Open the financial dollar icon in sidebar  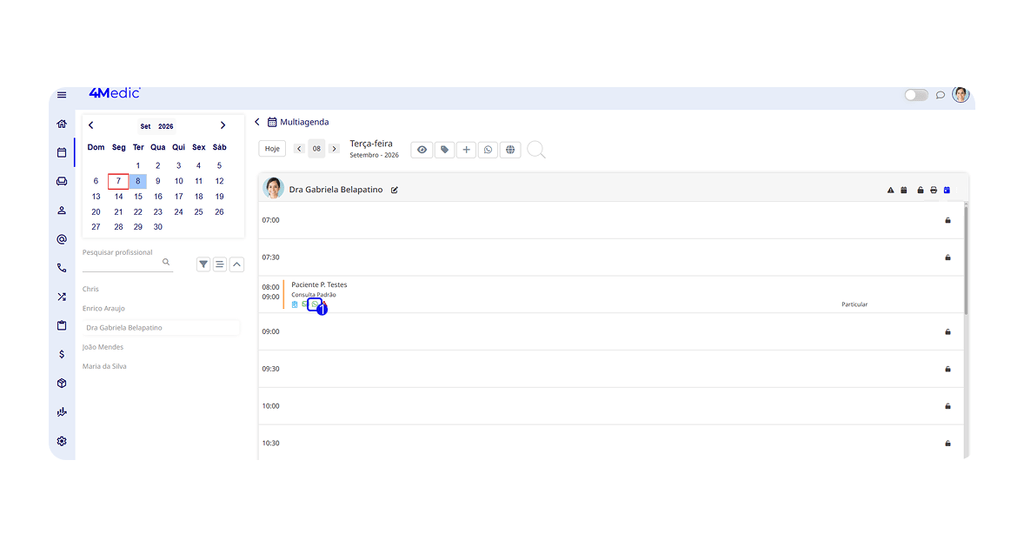click(61, 354)
